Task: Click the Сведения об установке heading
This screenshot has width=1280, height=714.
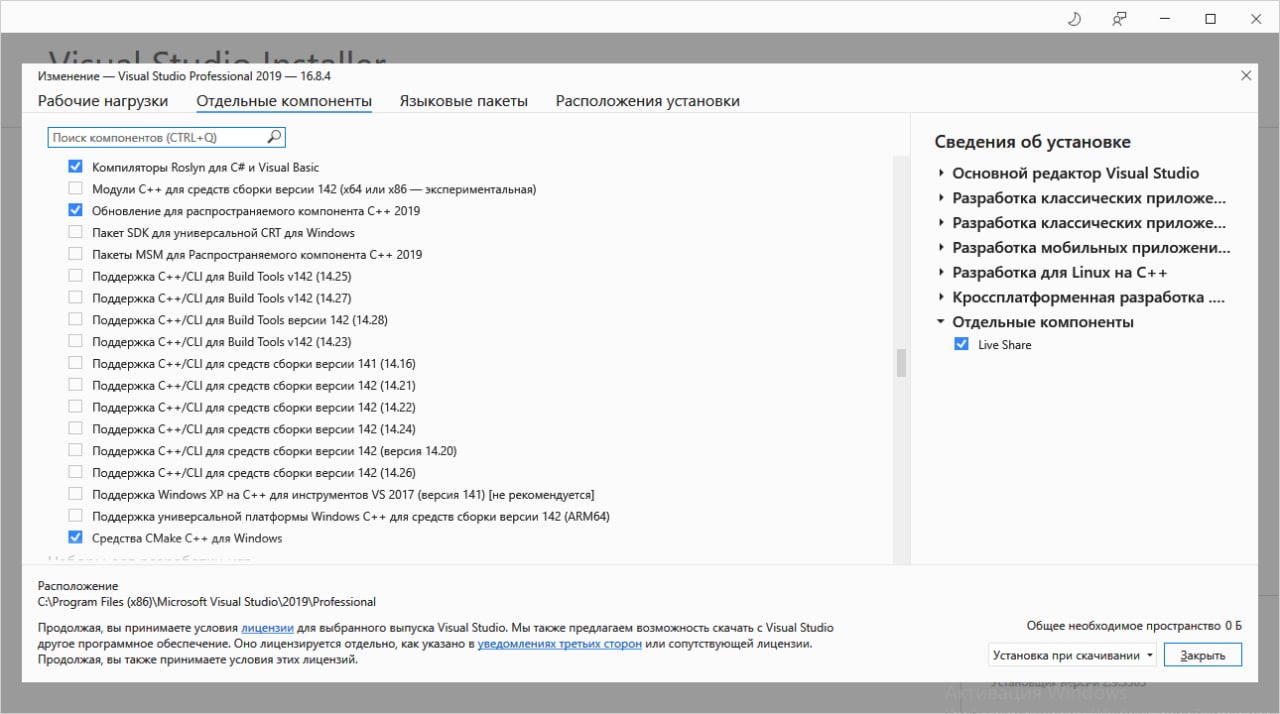Action: pyautogui.click(x=1033, y=142)
